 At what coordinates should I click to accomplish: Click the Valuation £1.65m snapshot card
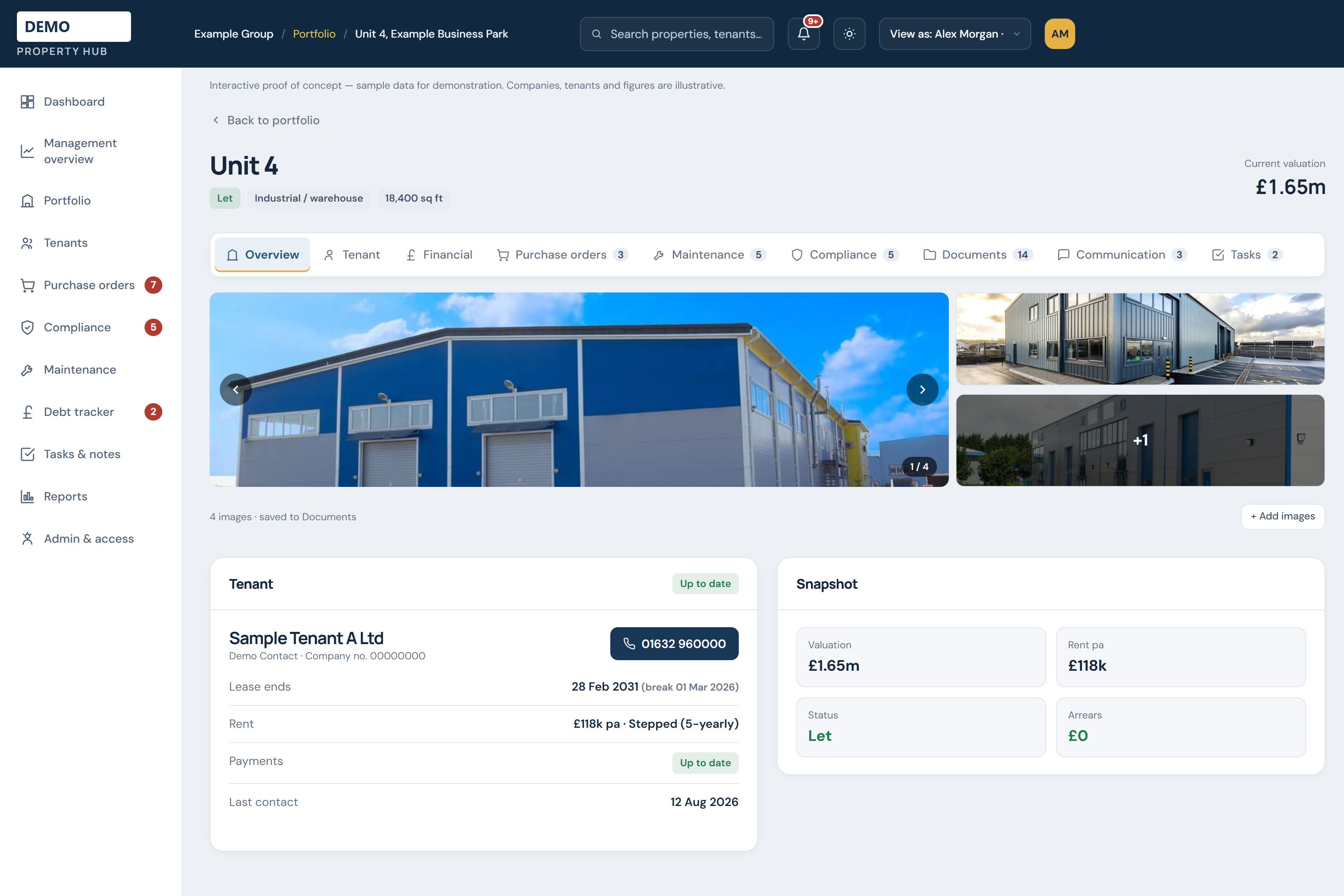[x=921, y=657]
